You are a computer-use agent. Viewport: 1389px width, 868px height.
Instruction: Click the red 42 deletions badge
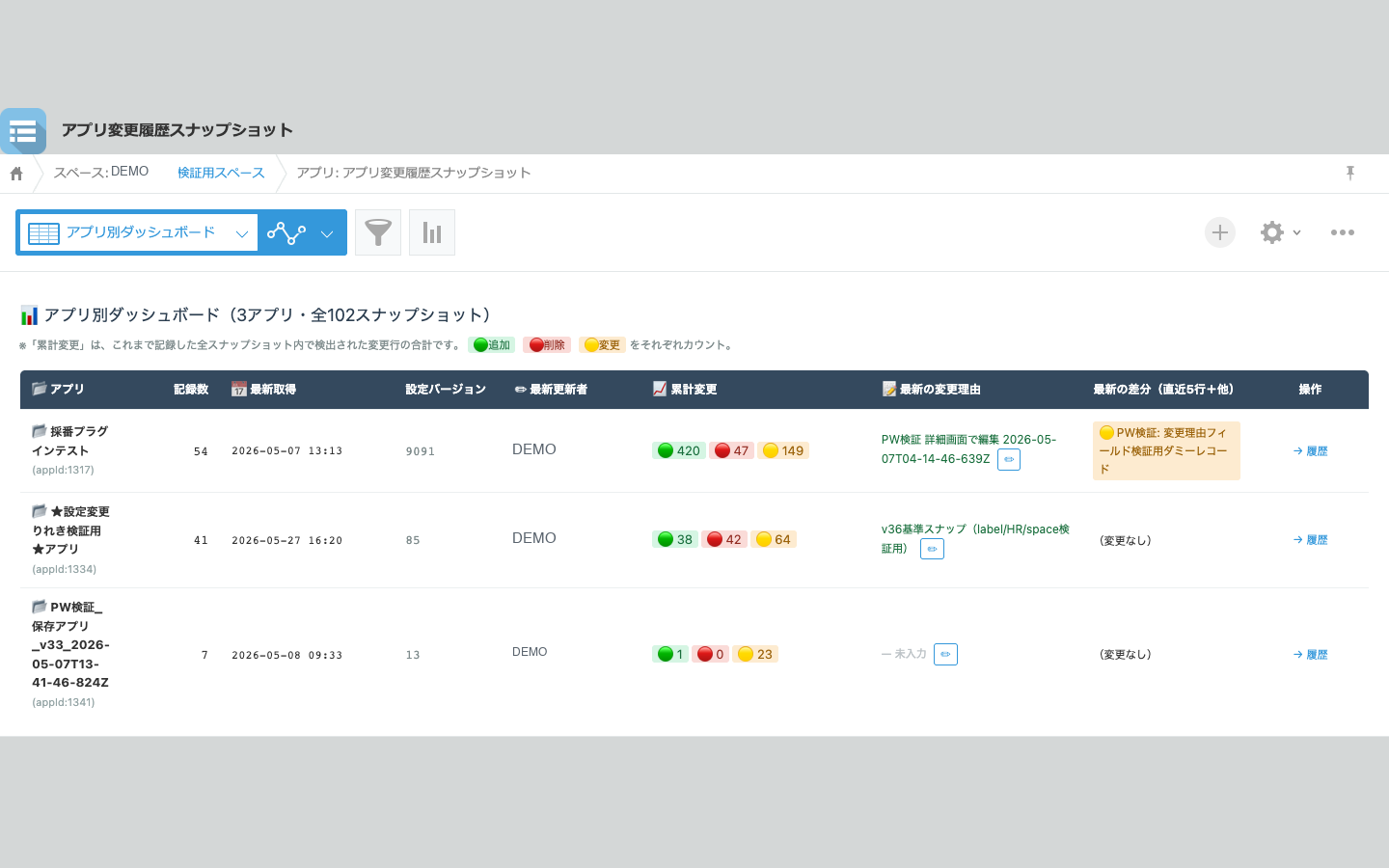tap(724, 539)
